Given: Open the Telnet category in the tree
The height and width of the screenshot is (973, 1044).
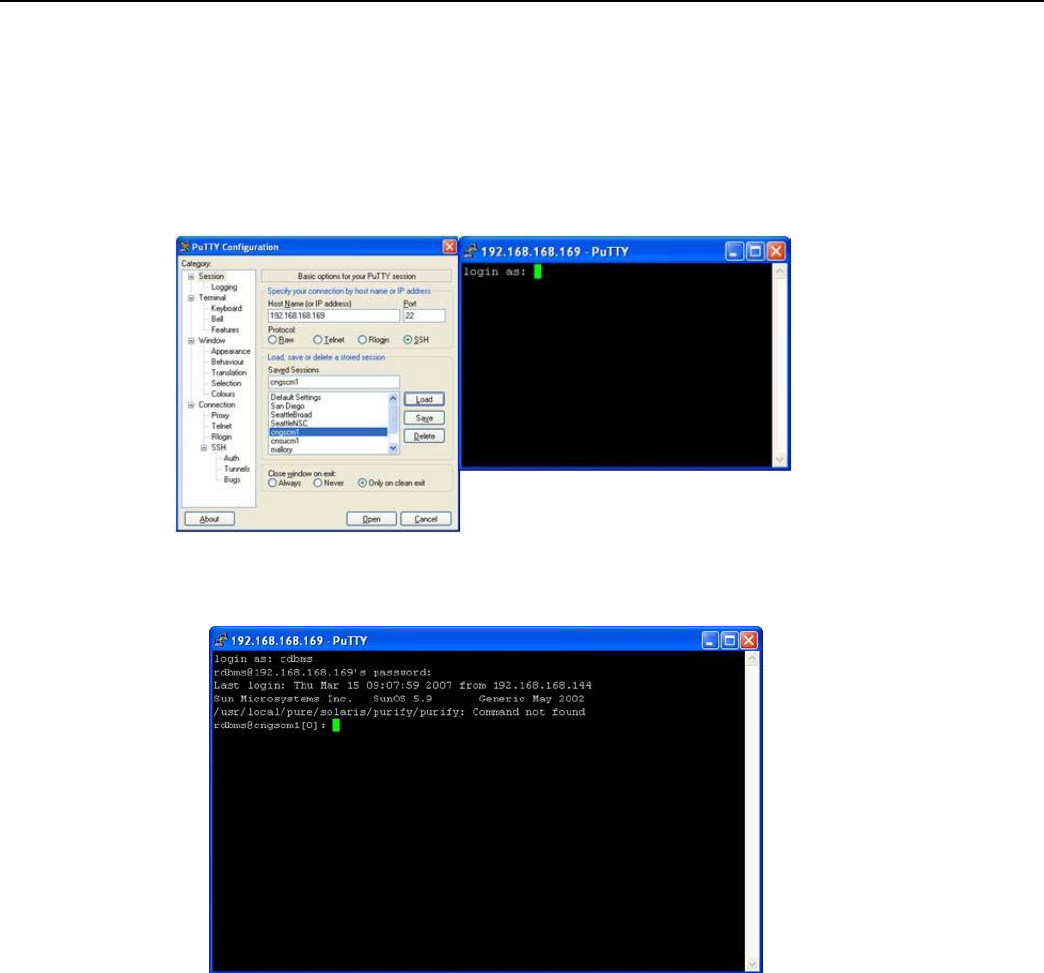Looking at the screenshot, I should 222,426.
